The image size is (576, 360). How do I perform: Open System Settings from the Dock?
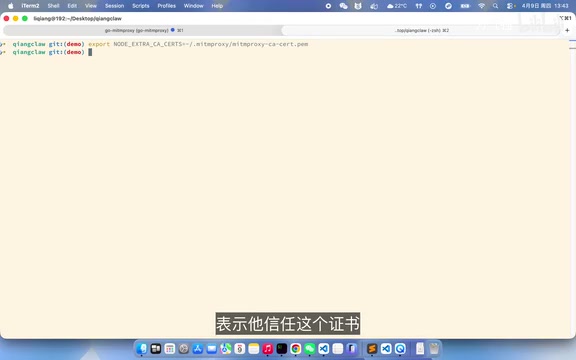tap(184, 348)
